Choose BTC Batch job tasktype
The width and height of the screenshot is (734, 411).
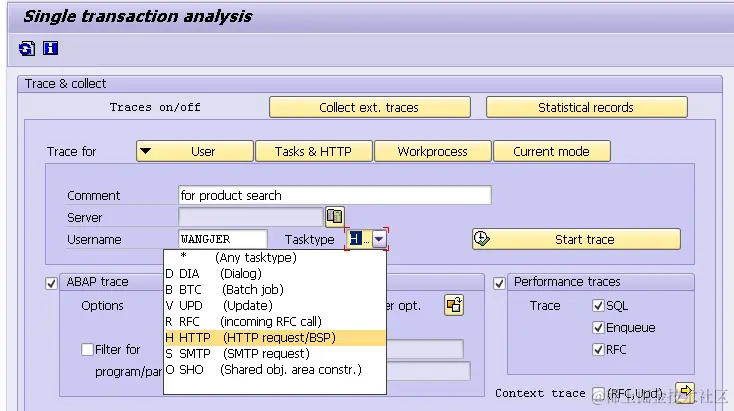[275, 289]
